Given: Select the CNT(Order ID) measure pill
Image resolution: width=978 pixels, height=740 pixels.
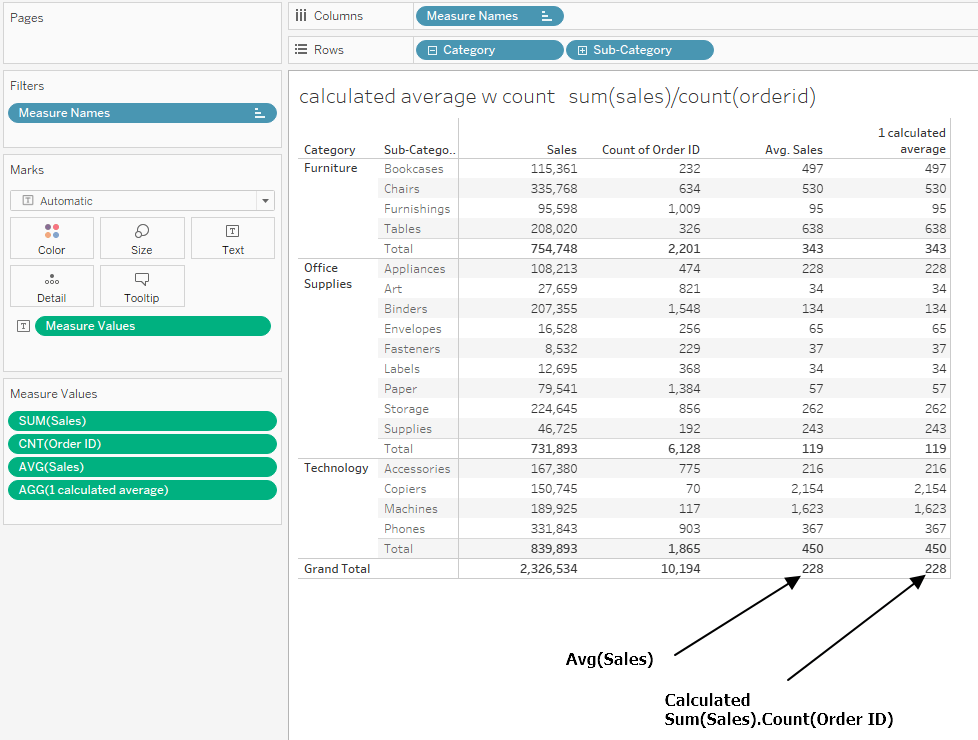Looking at the screenshot, I should pyautogui.click(x=142, y=444).
